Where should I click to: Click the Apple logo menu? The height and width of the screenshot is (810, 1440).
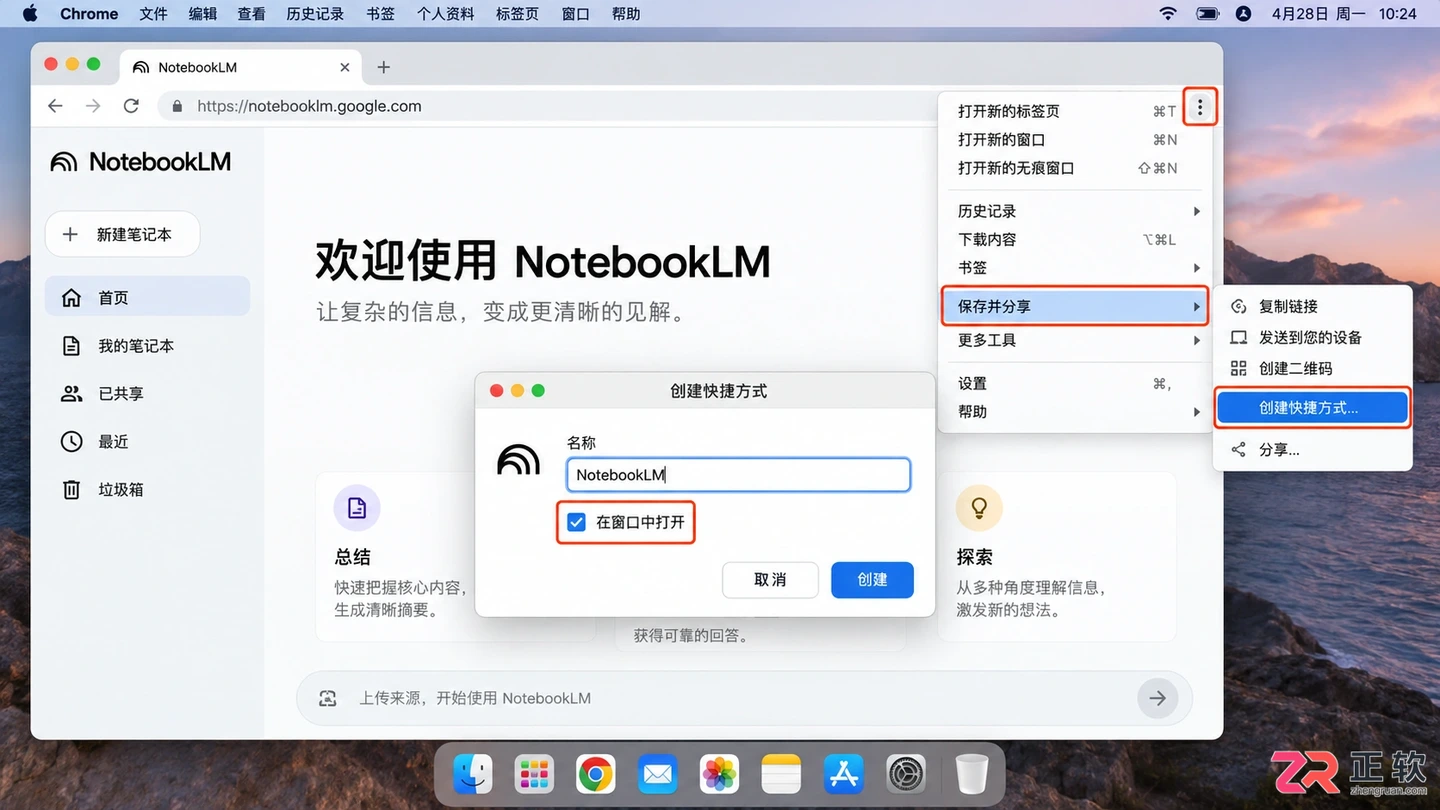pyautogui.click(x=30, y=14)
